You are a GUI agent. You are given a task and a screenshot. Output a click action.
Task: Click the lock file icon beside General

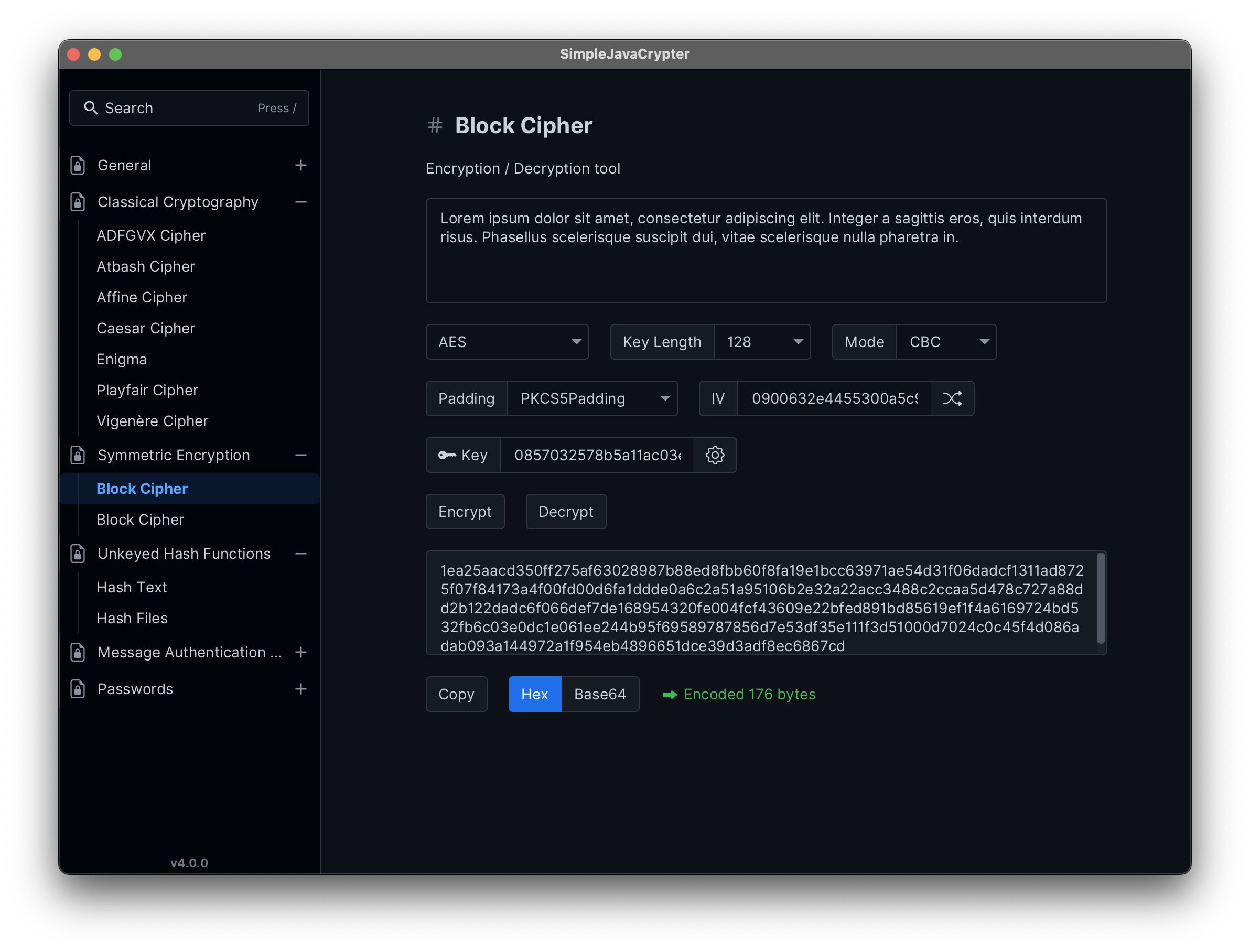tap(78, 165)
